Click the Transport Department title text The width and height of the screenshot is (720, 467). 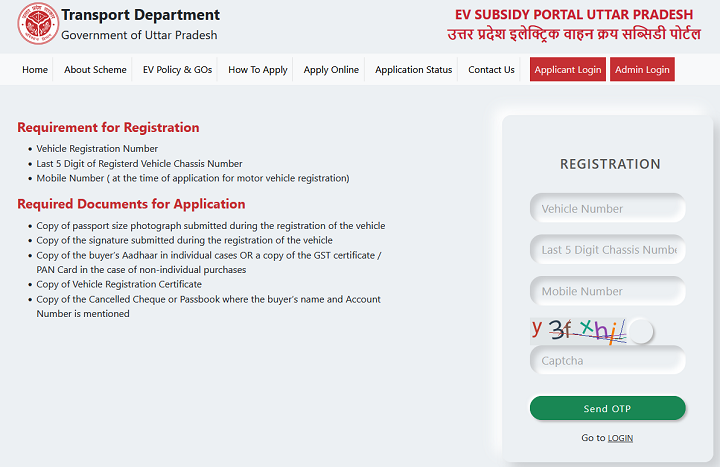pos(141,15)
